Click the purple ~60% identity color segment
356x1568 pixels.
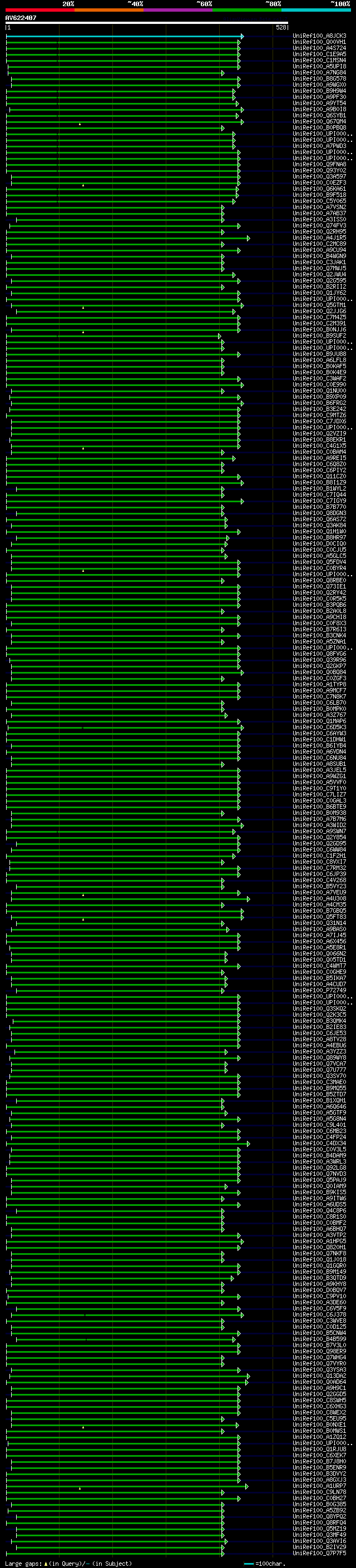179,10
